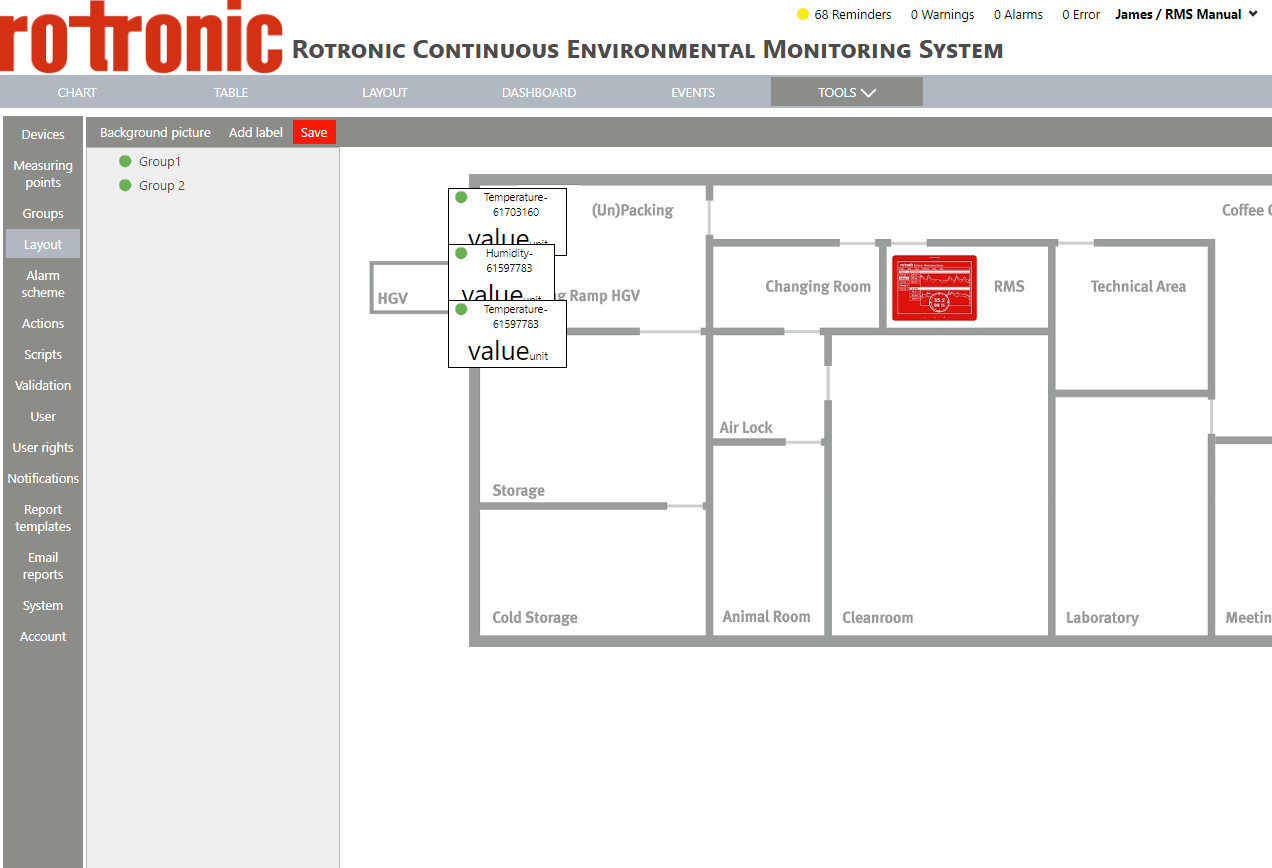The height and width of the screenshot is (868, 1272).
Task: Open User rights in the sidebar
Action: 43,447
